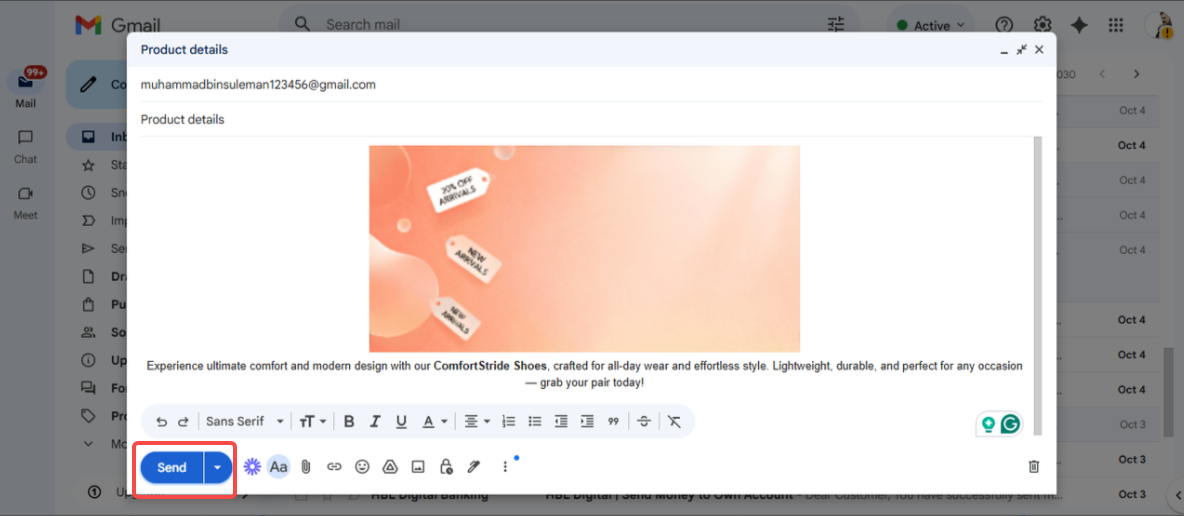
Task: Remove formatting from the selected text
Action: point(674,422)
